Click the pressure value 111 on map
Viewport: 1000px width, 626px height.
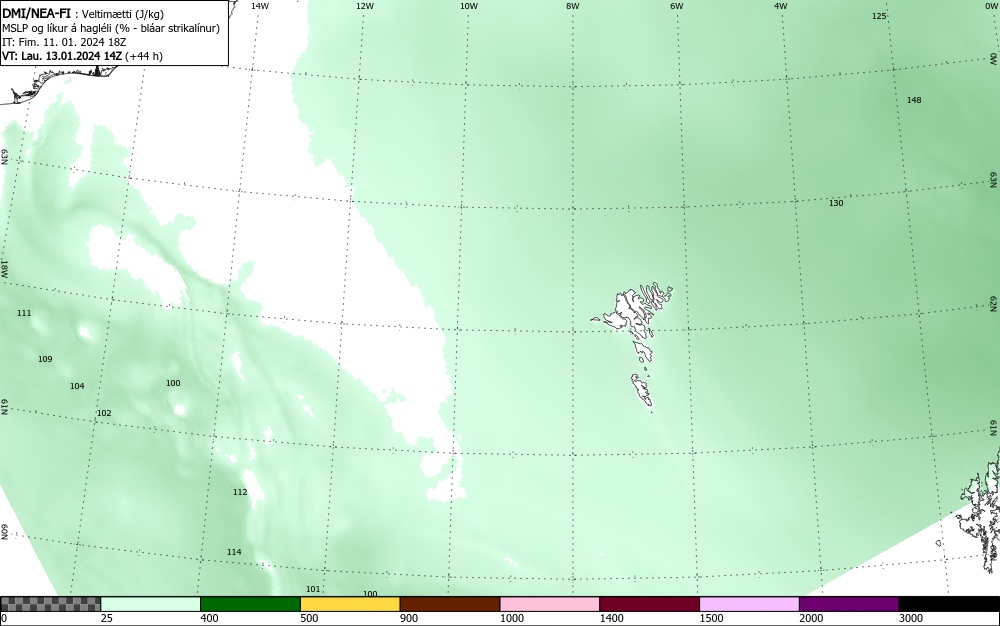24,313
